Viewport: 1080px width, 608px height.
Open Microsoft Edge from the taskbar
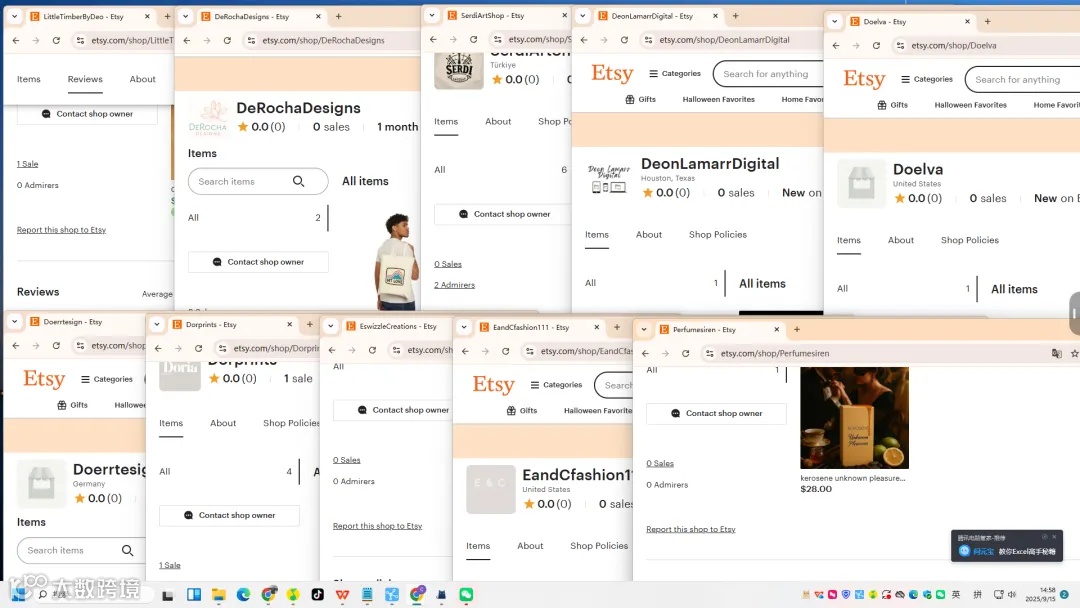(x=244, y=594)
